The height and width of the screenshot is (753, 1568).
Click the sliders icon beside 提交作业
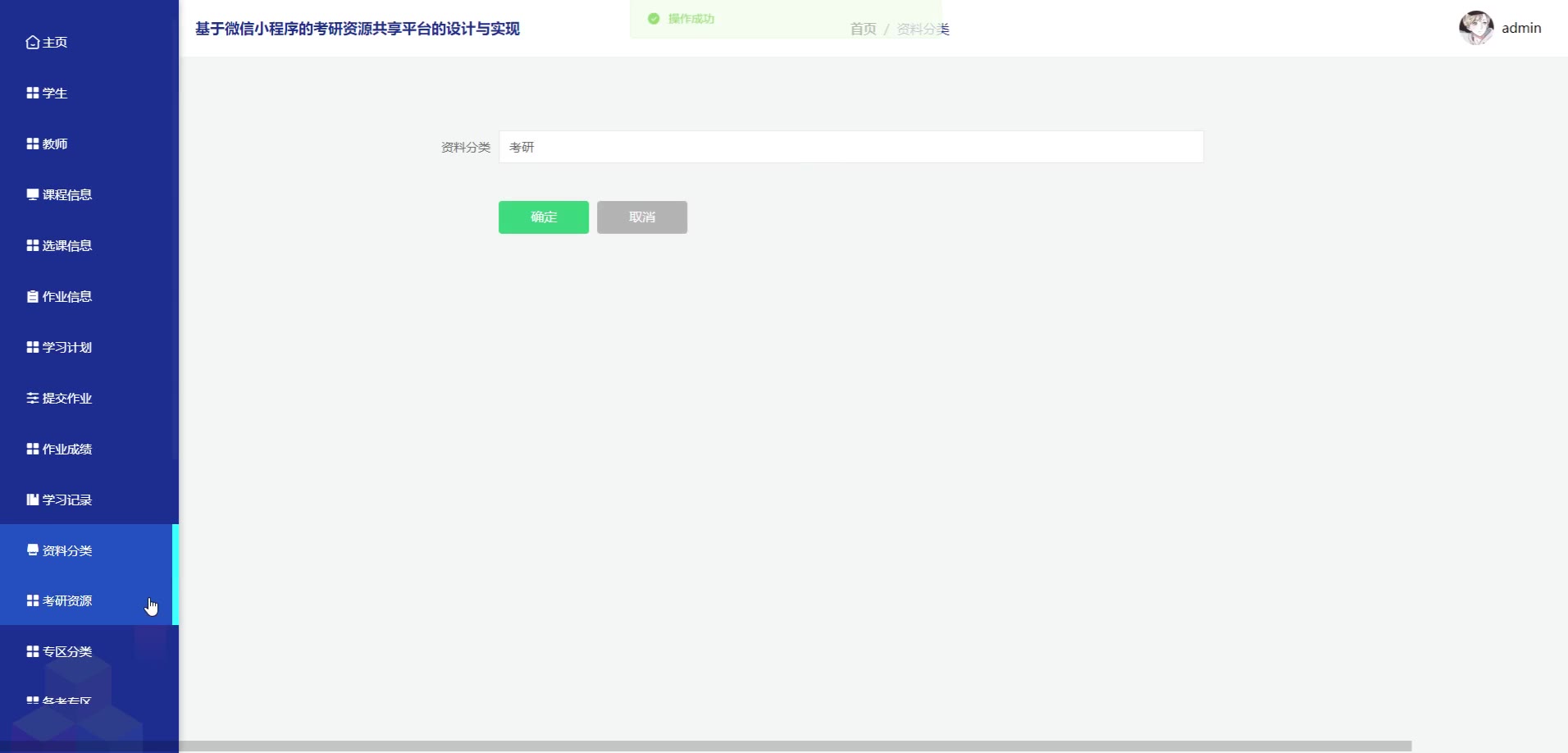[x=33, y=398]
